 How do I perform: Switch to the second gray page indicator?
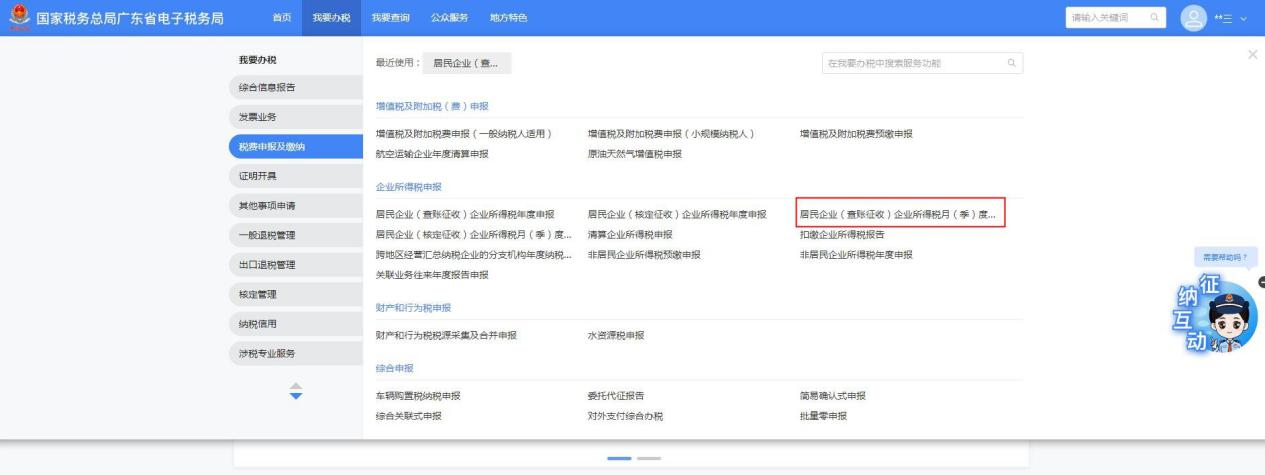click(x=649, y=458)
